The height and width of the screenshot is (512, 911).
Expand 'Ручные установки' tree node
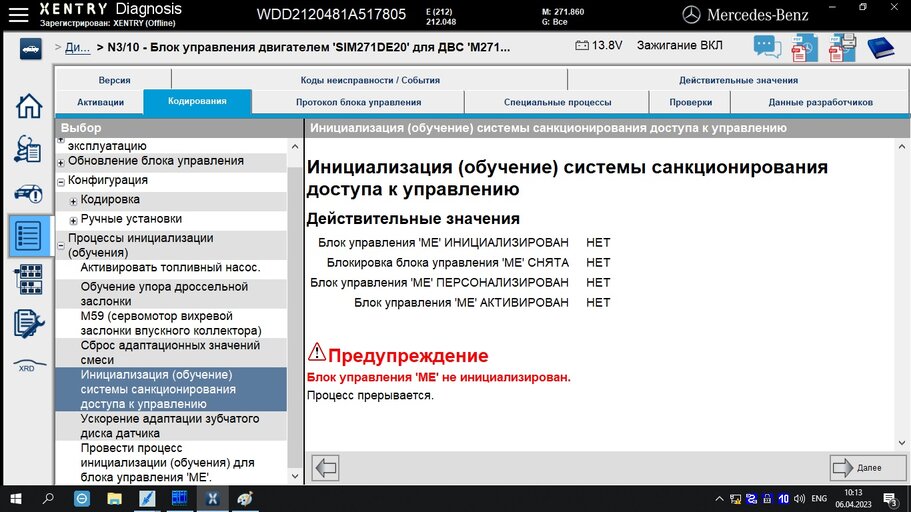(73, 221)
